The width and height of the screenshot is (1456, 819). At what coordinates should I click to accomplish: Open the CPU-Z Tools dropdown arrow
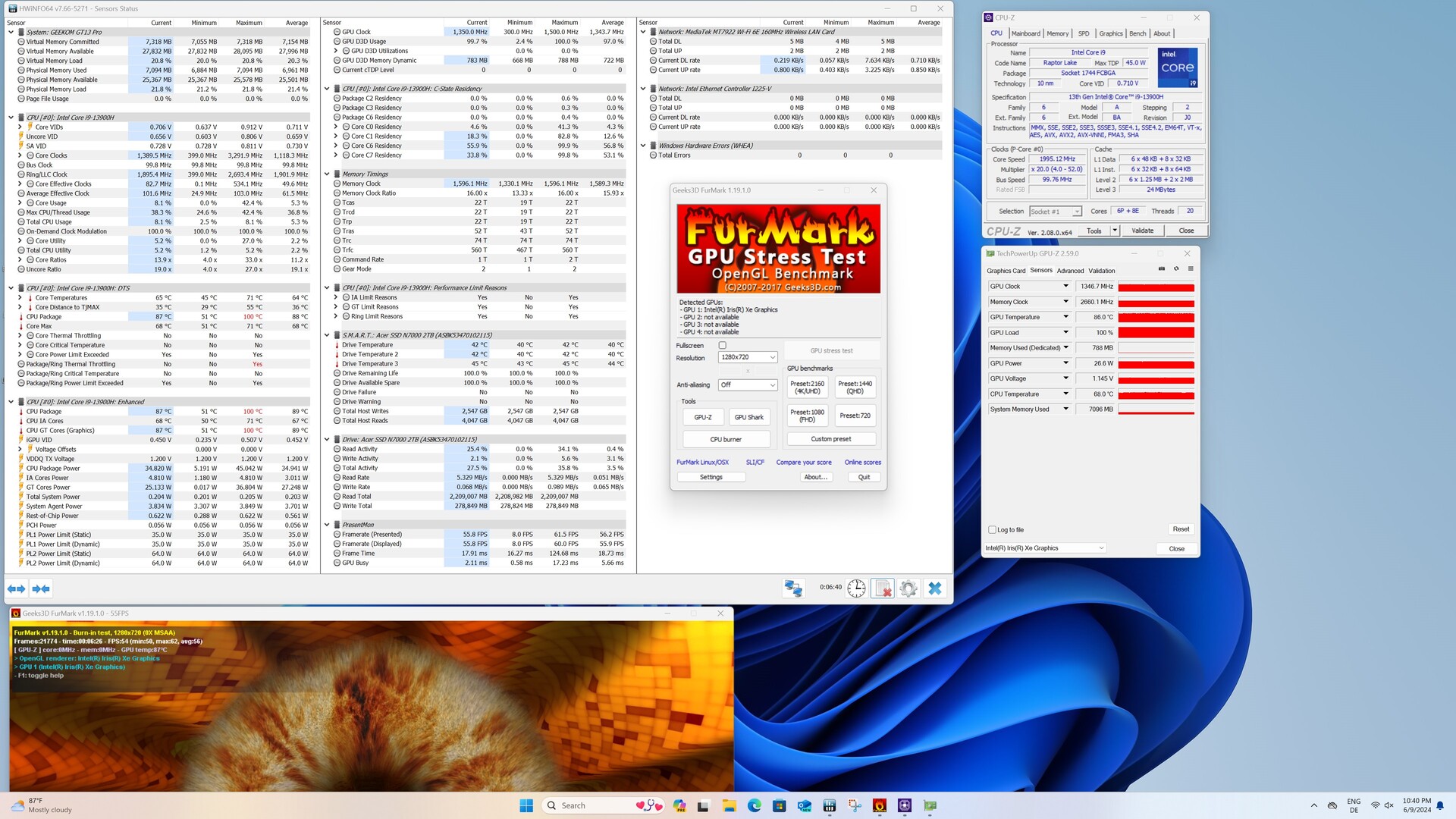(1115, 231)
